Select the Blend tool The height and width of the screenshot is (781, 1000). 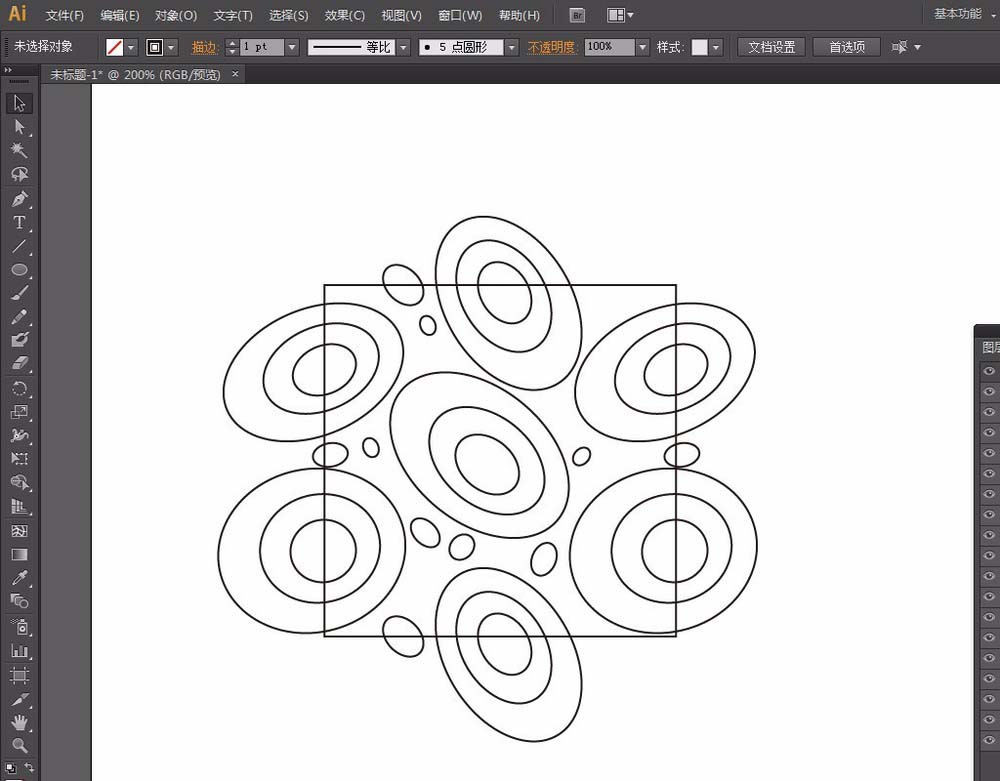pyautogui.click(x=19, y=601)
